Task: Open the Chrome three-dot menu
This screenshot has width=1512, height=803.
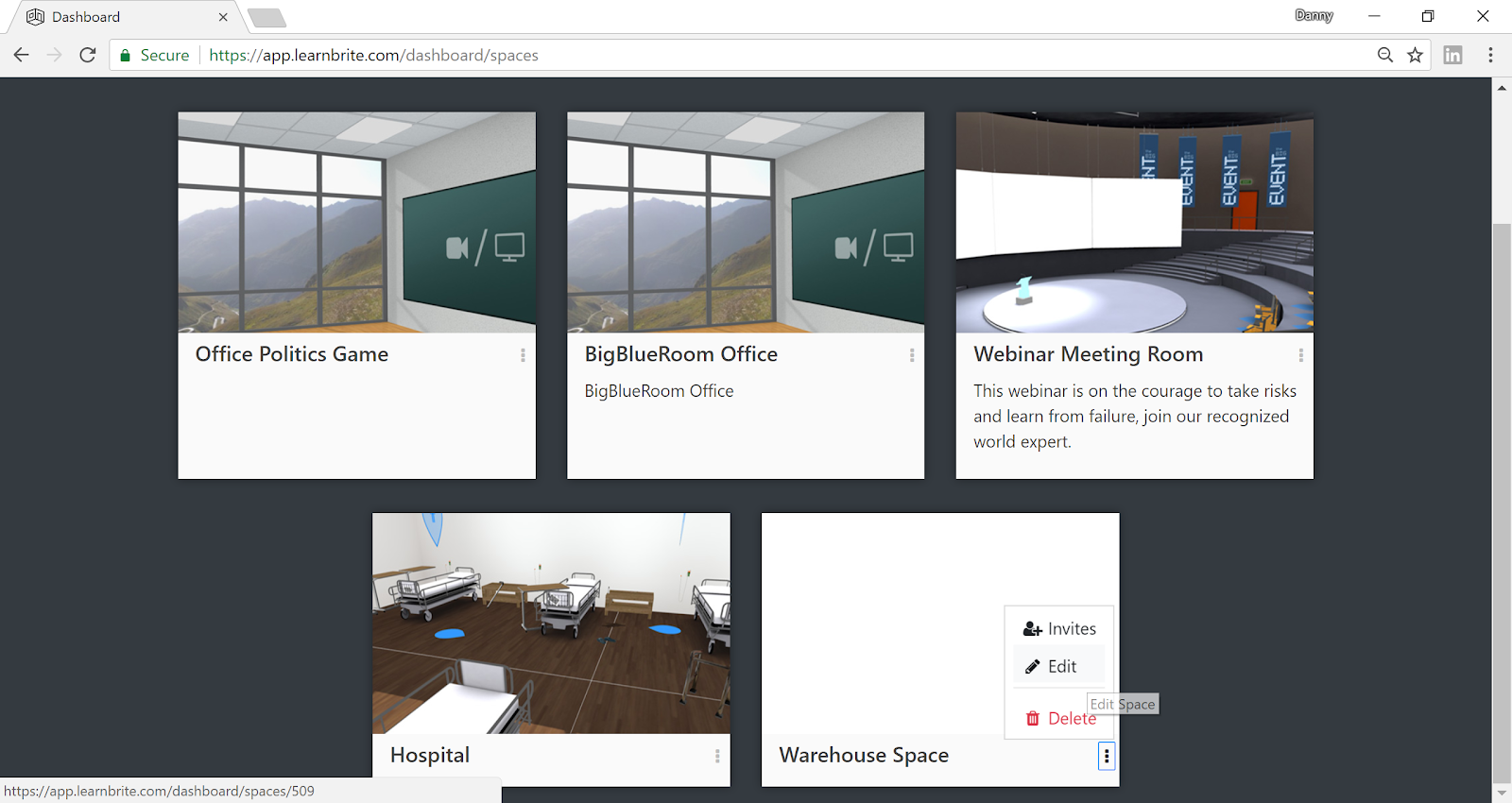Action: [1490, 55]
